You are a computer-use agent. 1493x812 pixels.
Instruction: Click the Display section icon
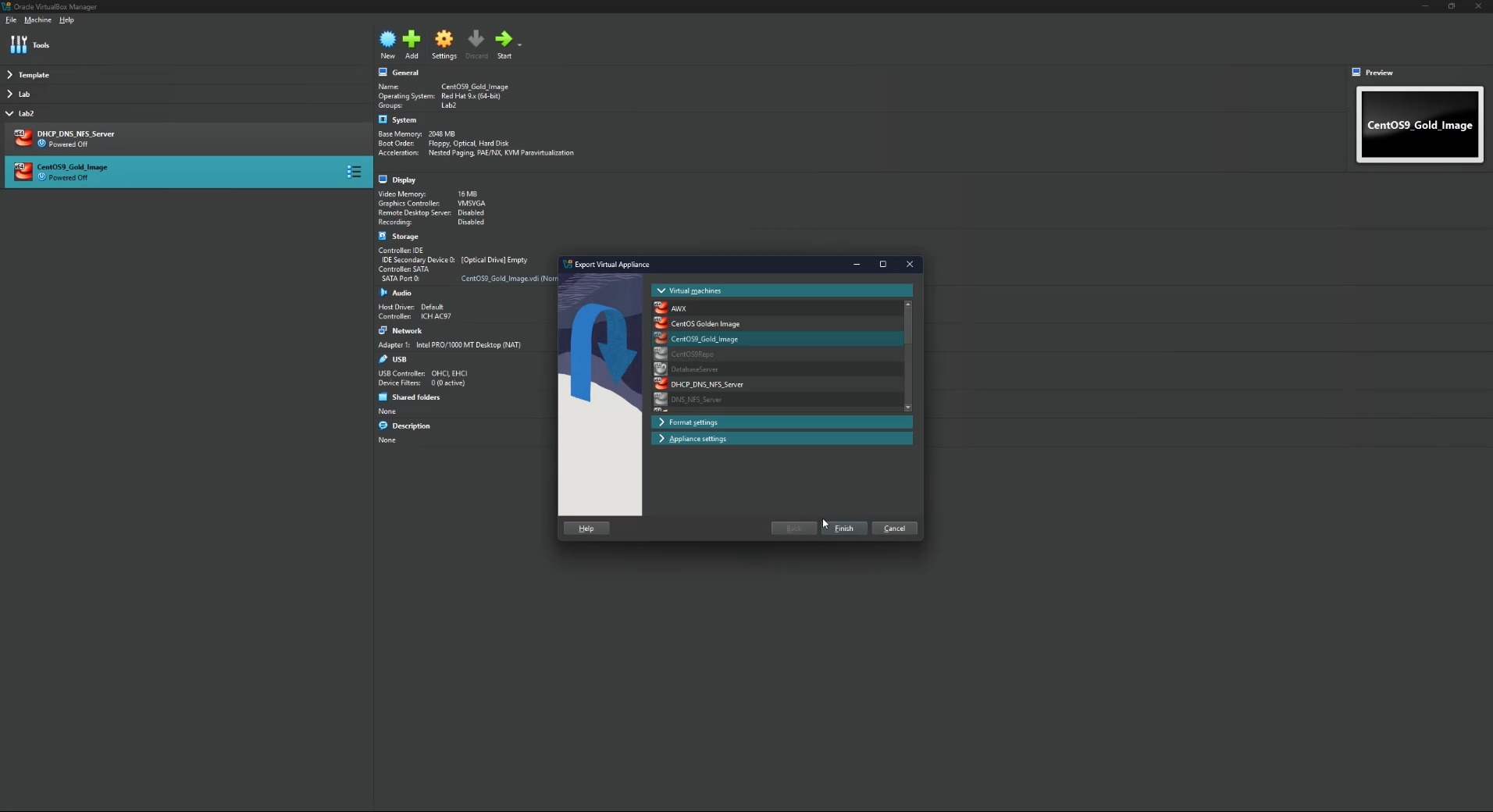pyautogui.click(x=383, y=180)
